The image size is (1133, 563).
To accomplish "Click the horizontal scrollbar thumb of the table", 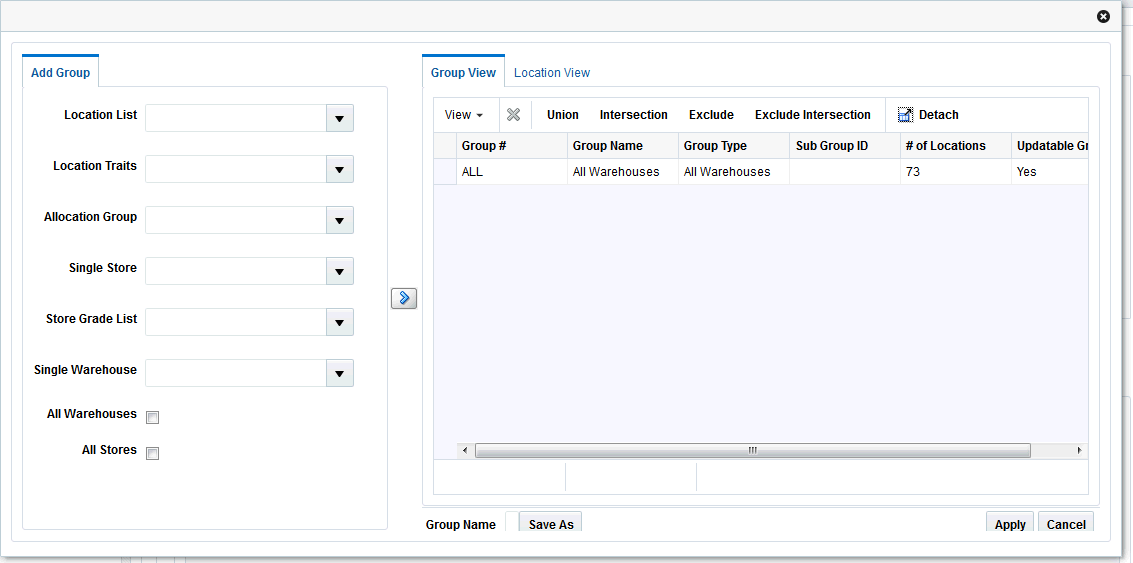I will tap(752, 450).
